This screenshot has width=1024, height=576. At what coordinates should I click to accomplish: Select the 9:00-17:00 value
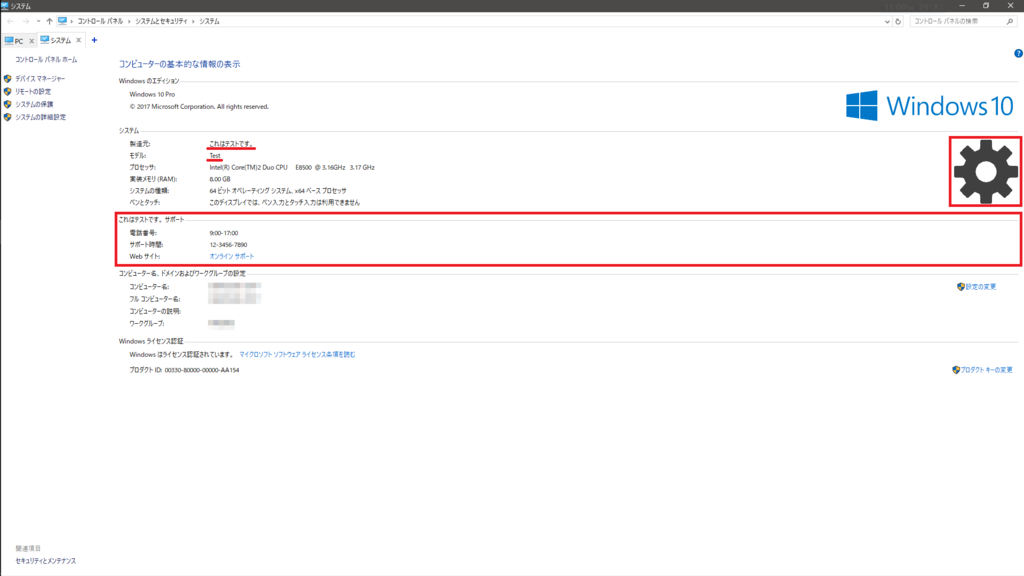(223, 233)
